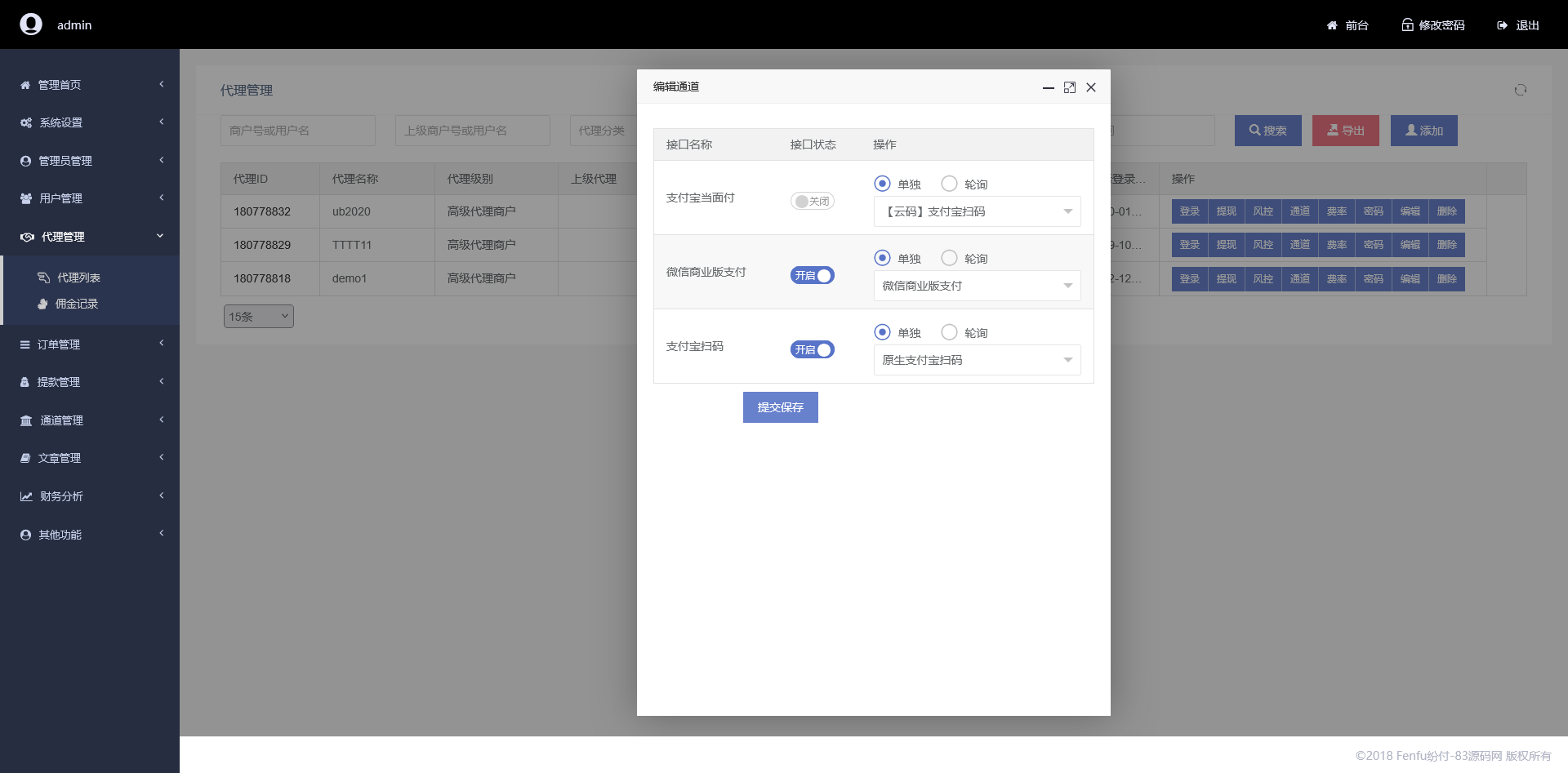Select 单独 radio for 微信商业版支付
1568x773 pixels.
coord(882,258)
